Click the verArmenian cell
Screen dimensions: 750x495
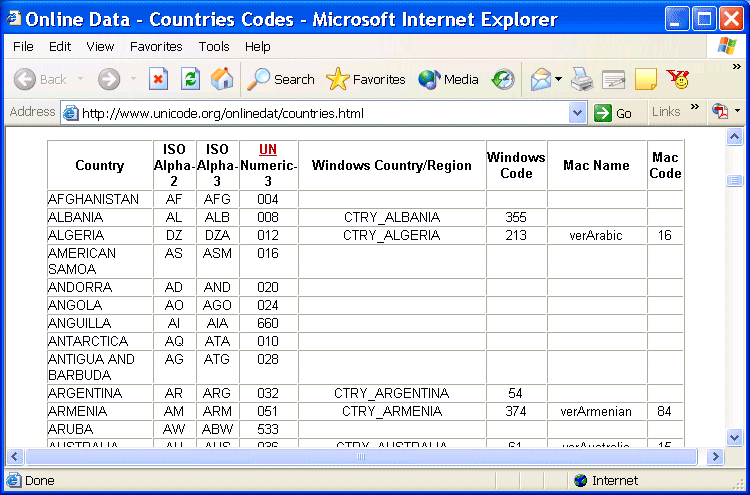[596, 411]
